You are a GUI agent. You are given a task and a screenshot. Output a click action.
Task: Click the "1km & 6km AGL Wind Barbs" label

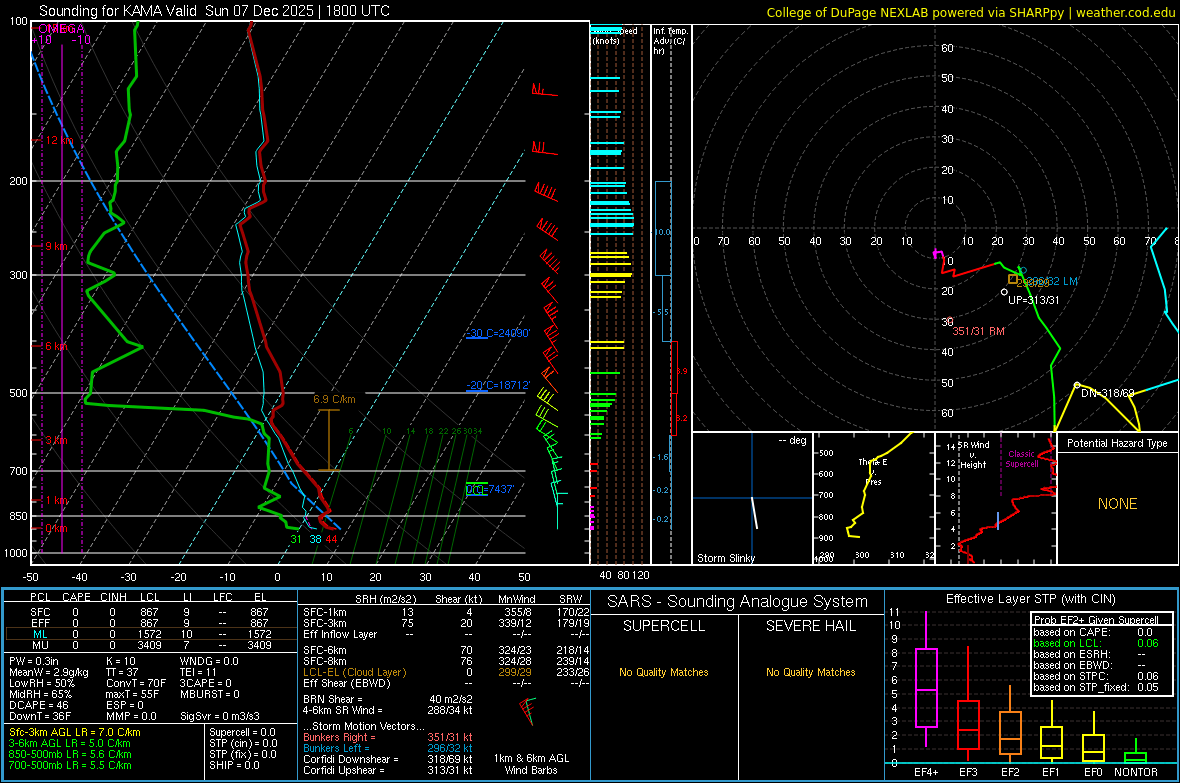531,764
